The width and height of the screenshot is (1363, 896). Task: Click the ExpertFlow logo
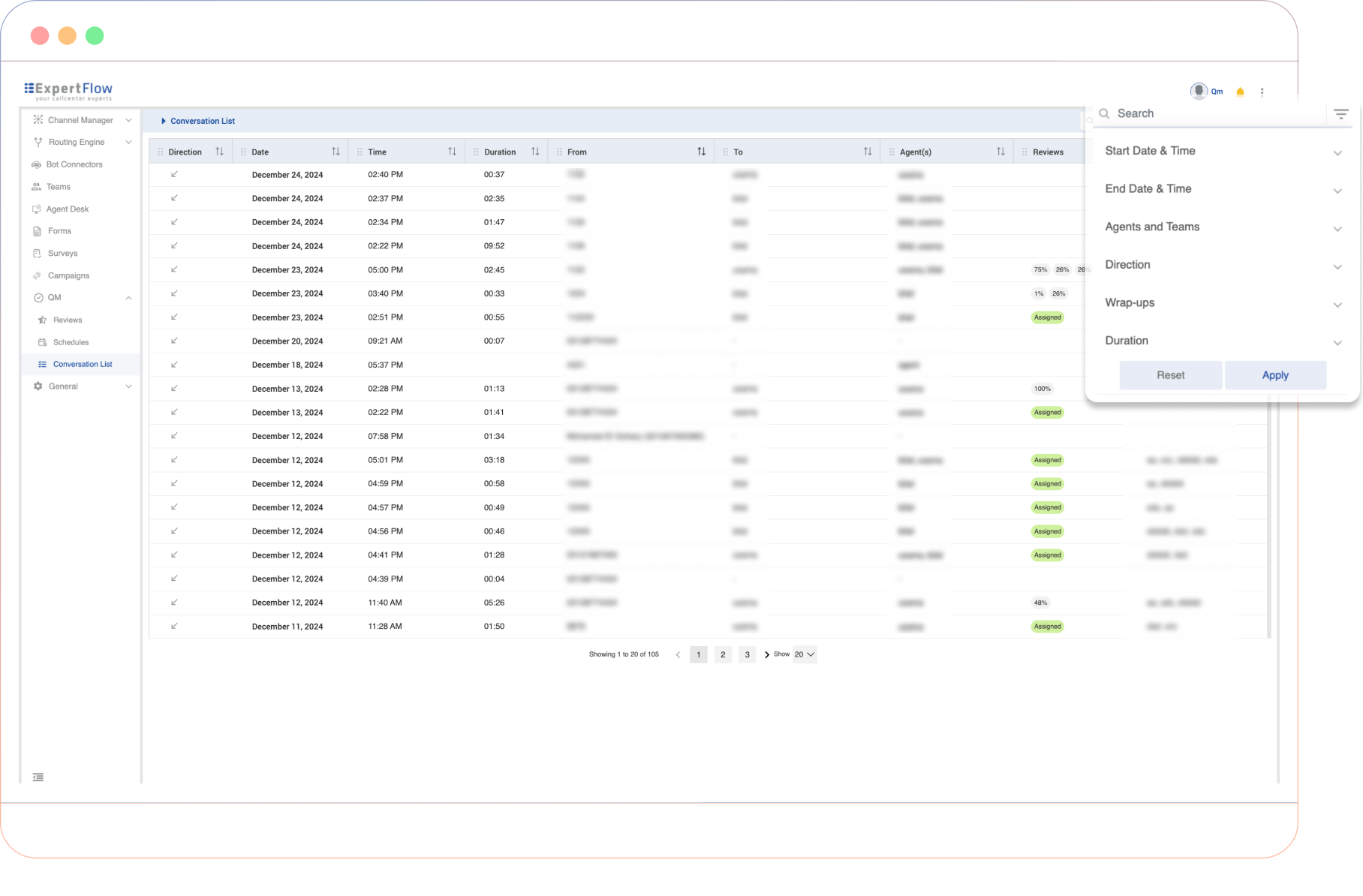(x=68, y=91)
